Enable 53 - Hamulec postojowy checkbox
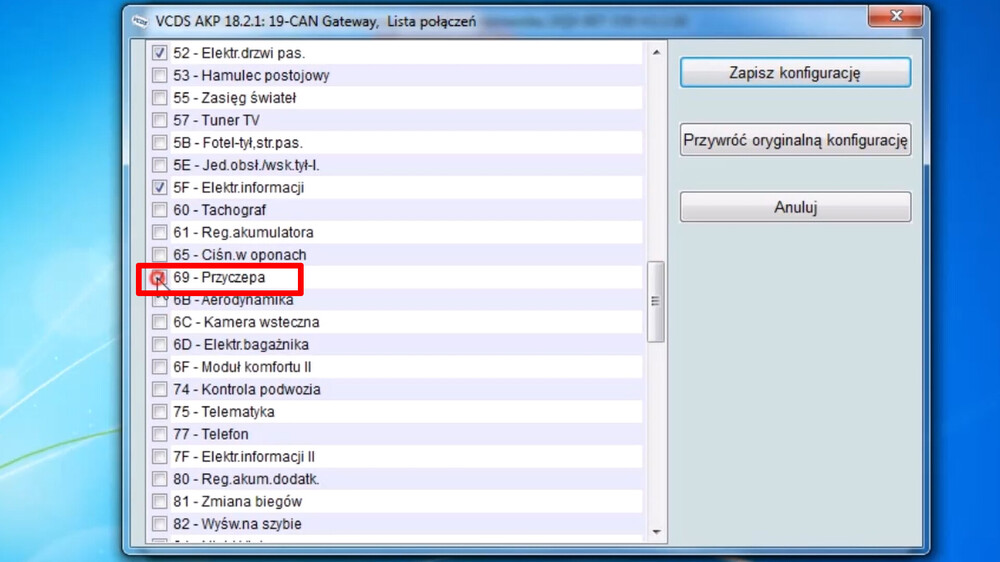1000x562 pixels. click(x=159, y=76)
